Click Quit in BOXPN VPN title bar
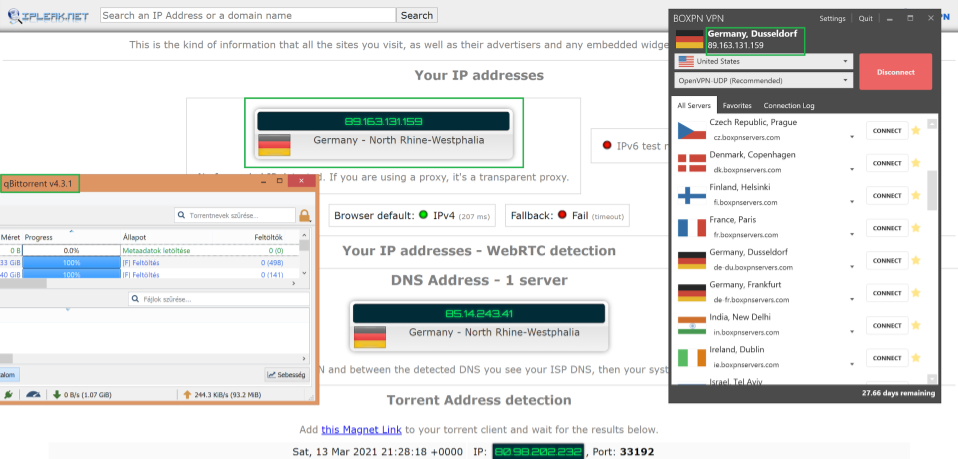Screen dimensions: 958x459 click(865, 18)
